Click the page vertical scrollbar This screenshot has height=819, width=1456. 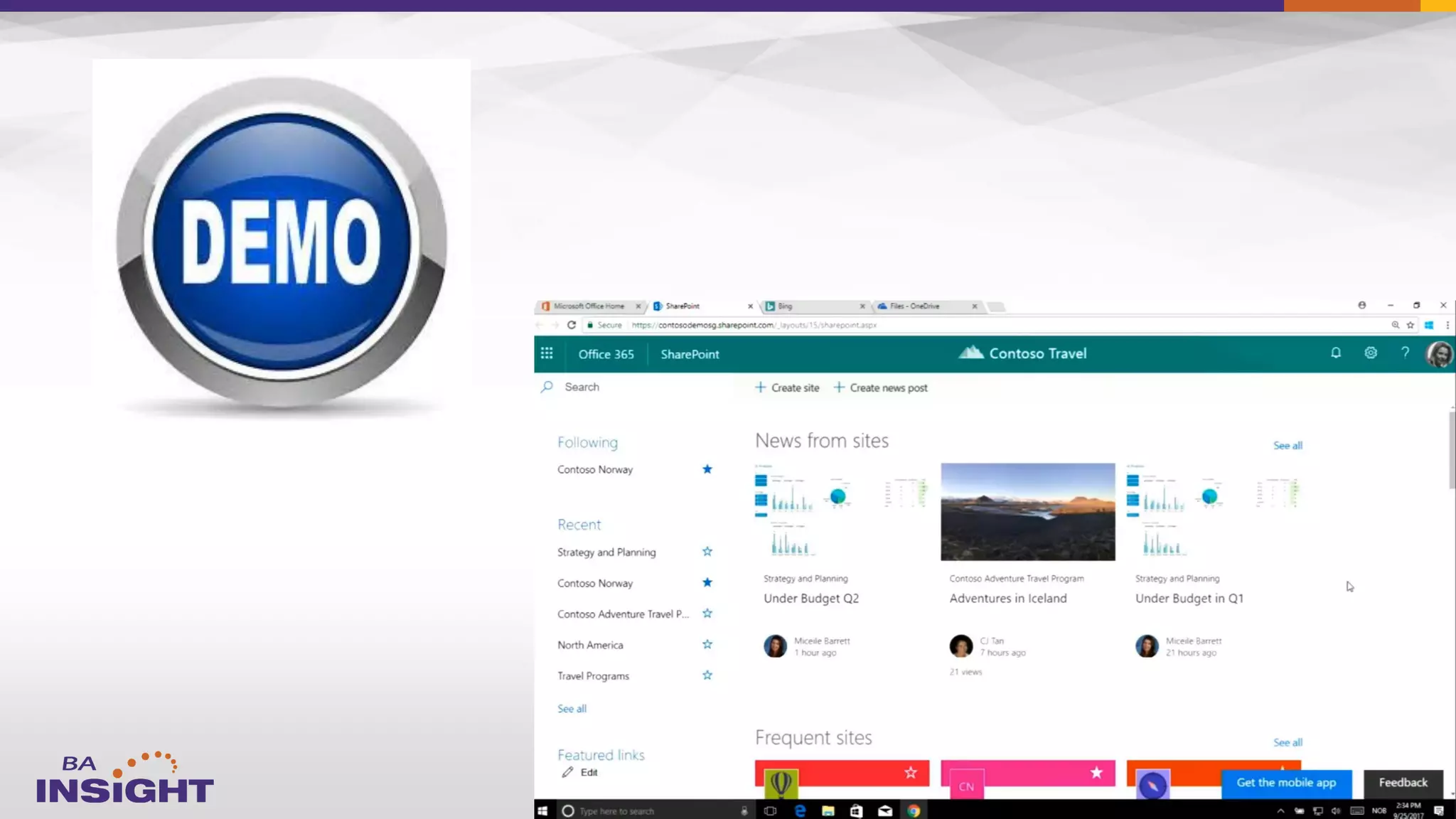point(1452,450)
